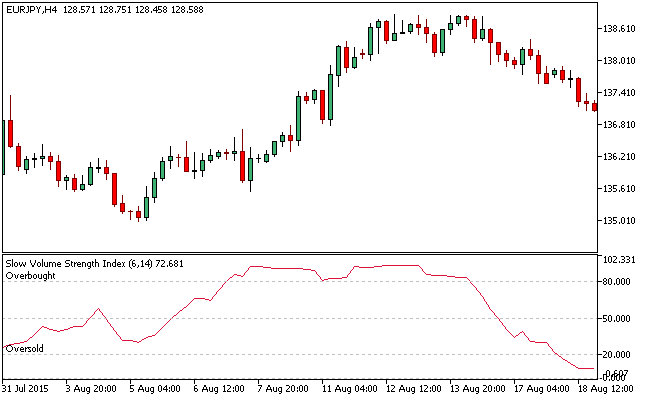Select the Overbought level label
The width and height of the screenshot is (650, 400).
[x=28, y=275]
